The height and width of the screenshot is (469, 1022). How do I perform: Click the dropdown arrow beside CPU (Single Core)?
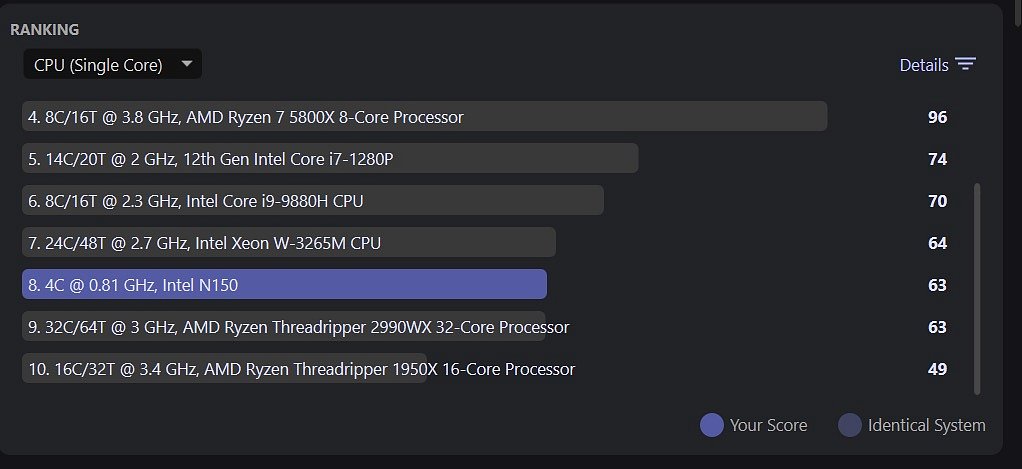(x=187, y=64)
